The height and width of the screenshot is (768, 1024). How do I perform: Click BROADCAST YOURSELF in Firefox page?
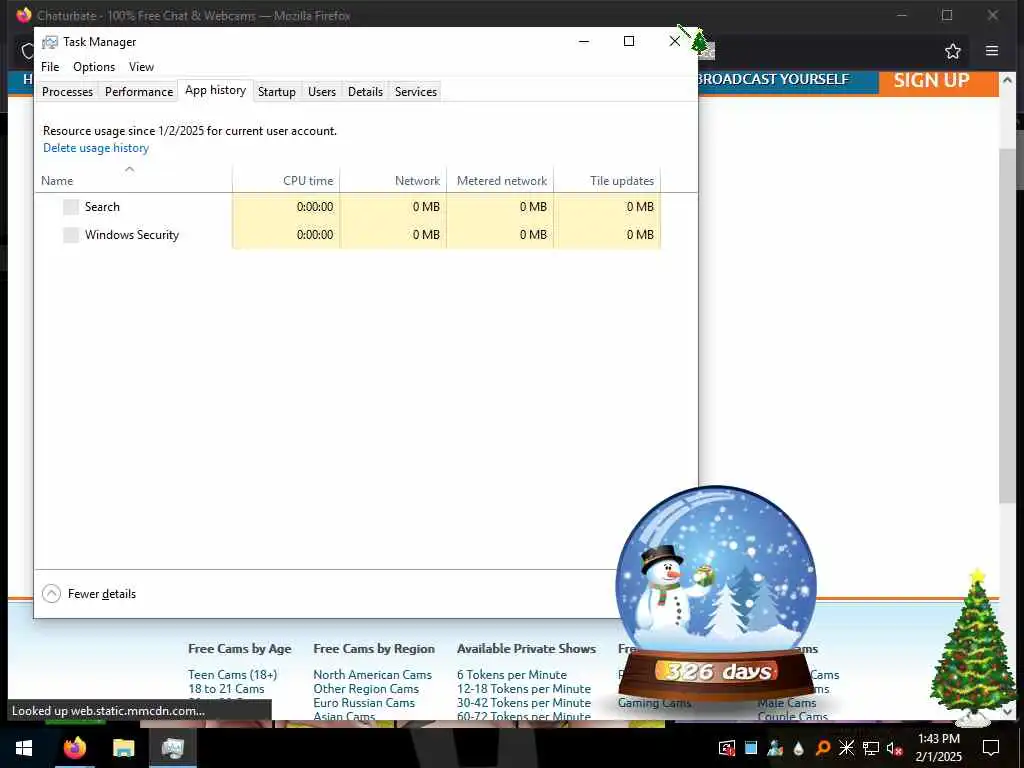pos(773,79)
